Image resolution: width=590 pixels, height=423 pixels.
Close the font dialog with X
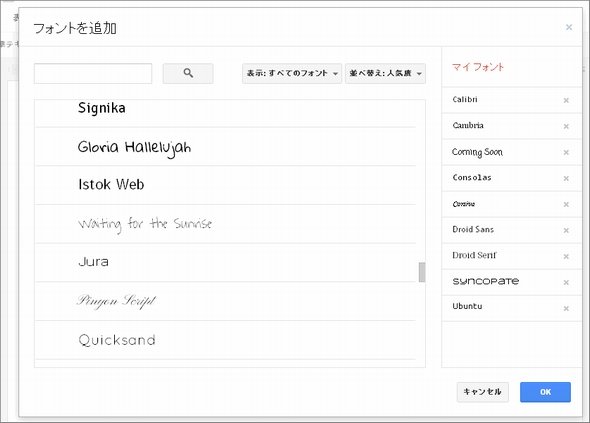(x=569, y=27)
